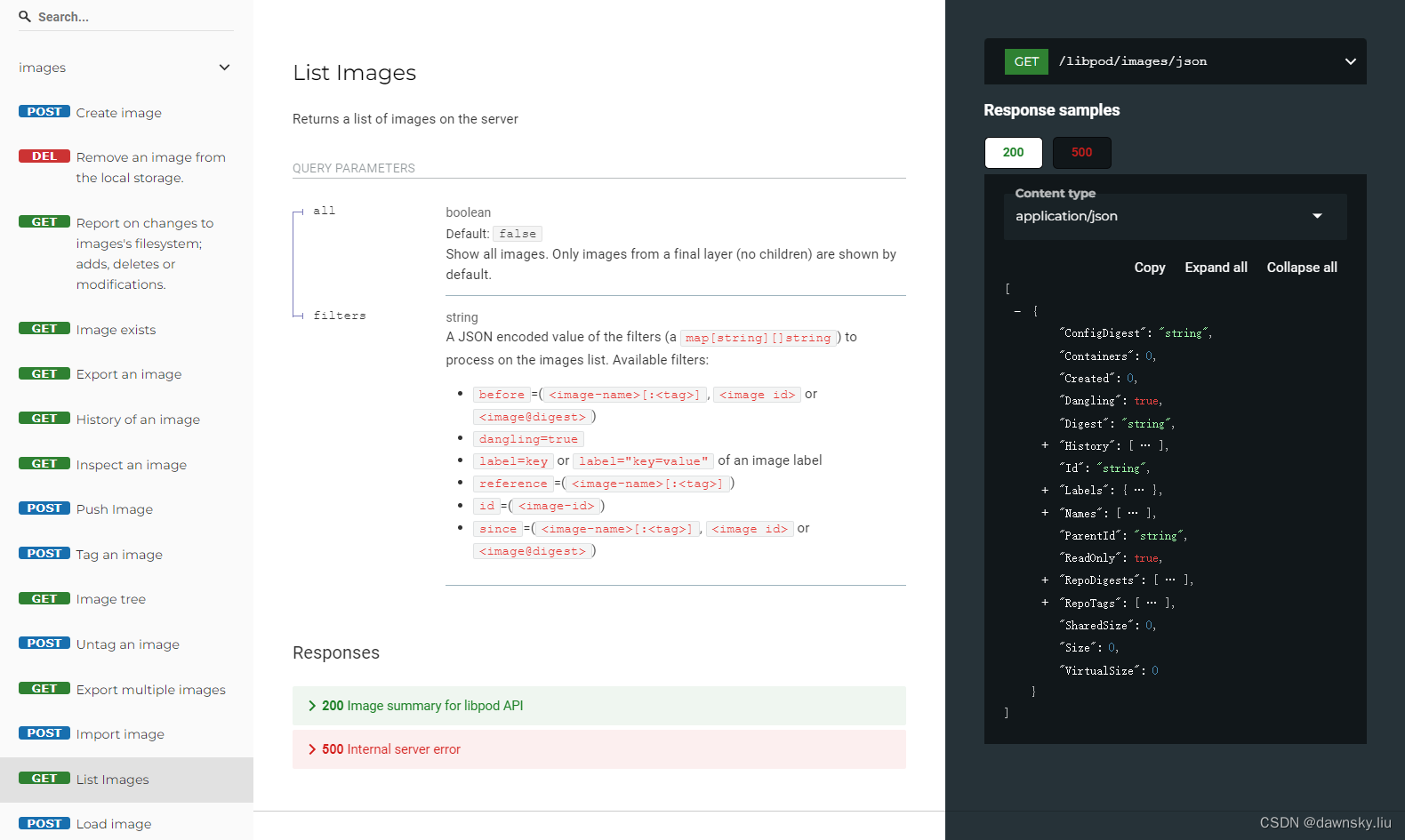The image size is (1405, 840).
Task: Click the Responses section heading
Action: pyautogui.click(x=336, y=652)
